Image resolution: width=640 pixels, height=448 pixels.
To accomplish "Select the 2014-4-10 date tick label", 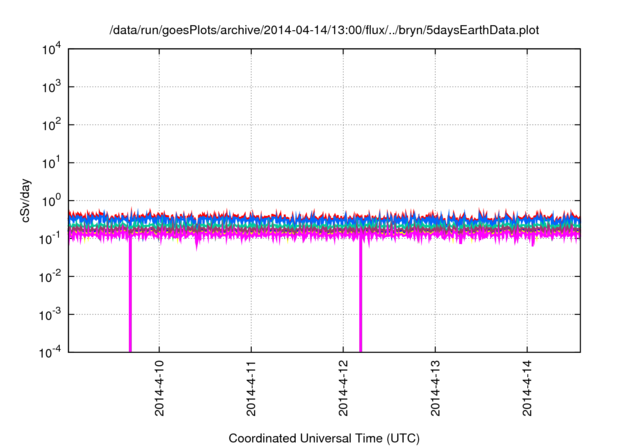I will [x=159, y=388].
